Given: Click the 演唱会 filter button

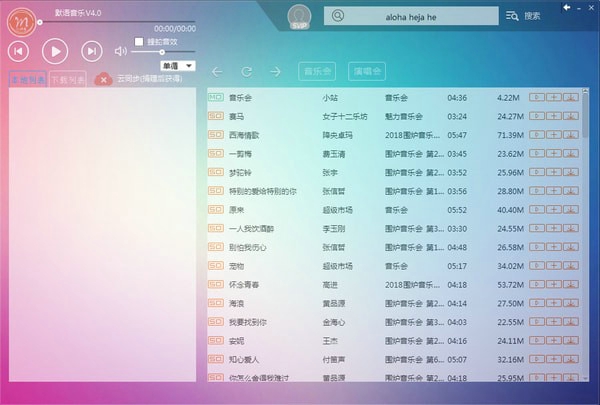Looking at the screenshot, I should click(x=366, y=71).
